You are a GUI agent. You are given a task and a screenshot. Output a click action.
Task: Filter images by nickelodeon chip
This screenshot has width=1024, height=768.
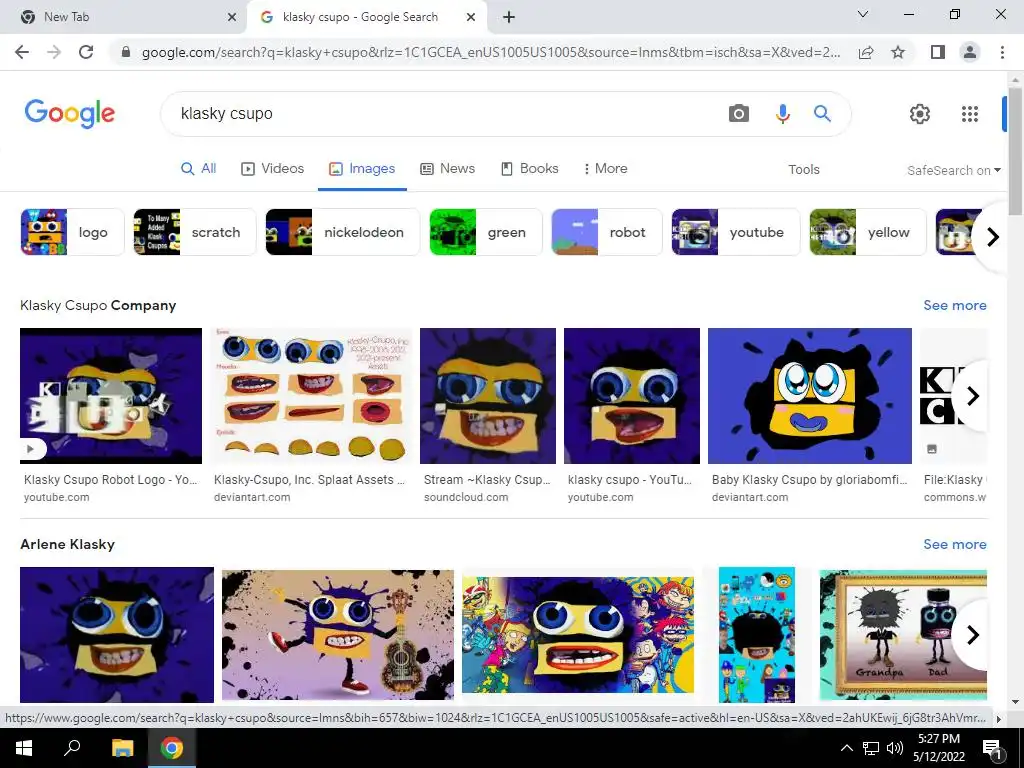pyautogui.click(x=343, y=232)
